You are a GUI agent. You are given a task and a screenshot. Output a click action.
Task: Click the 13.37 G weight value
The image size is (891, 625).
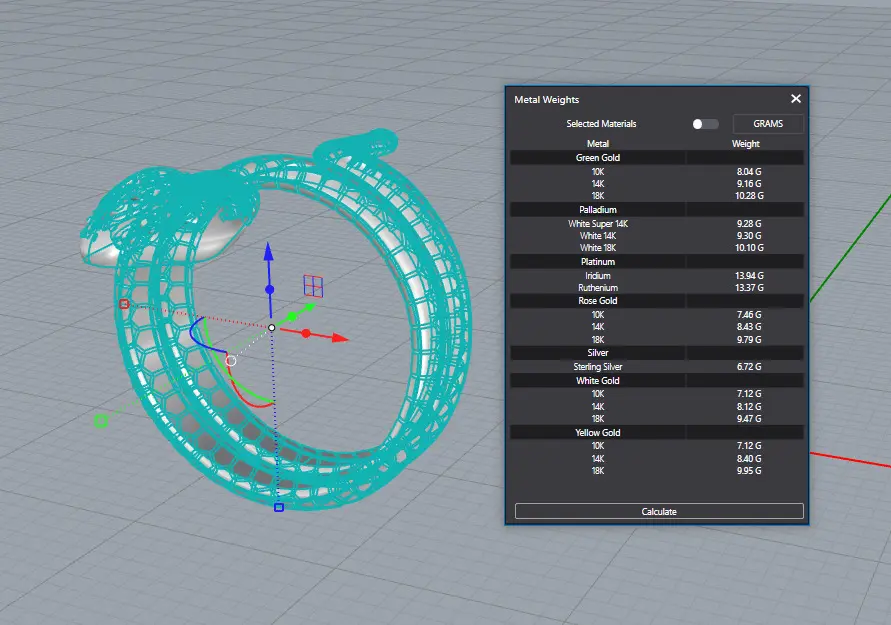749,288
